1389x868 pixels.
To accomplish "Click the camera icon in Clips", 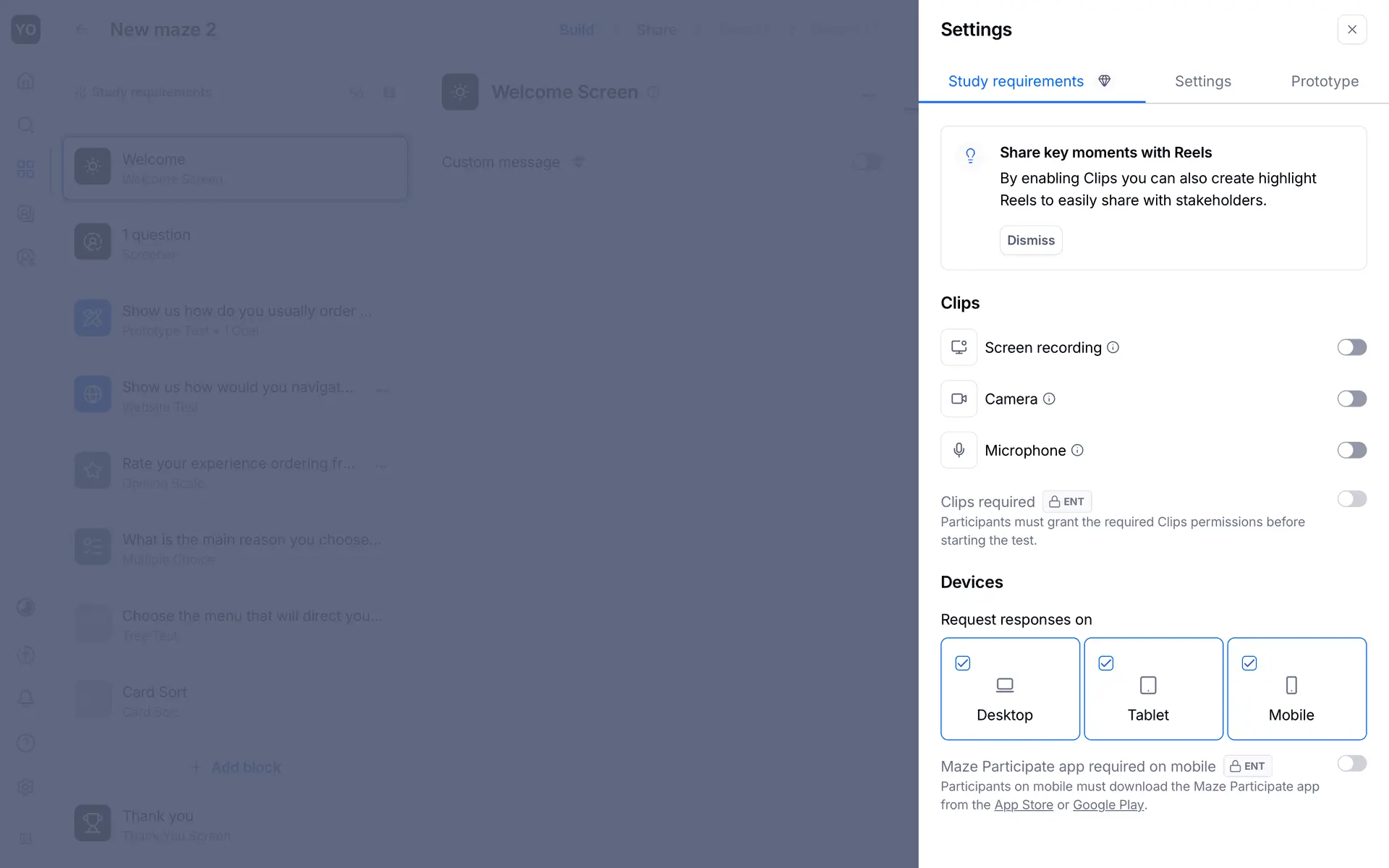I will coord(959,399).
